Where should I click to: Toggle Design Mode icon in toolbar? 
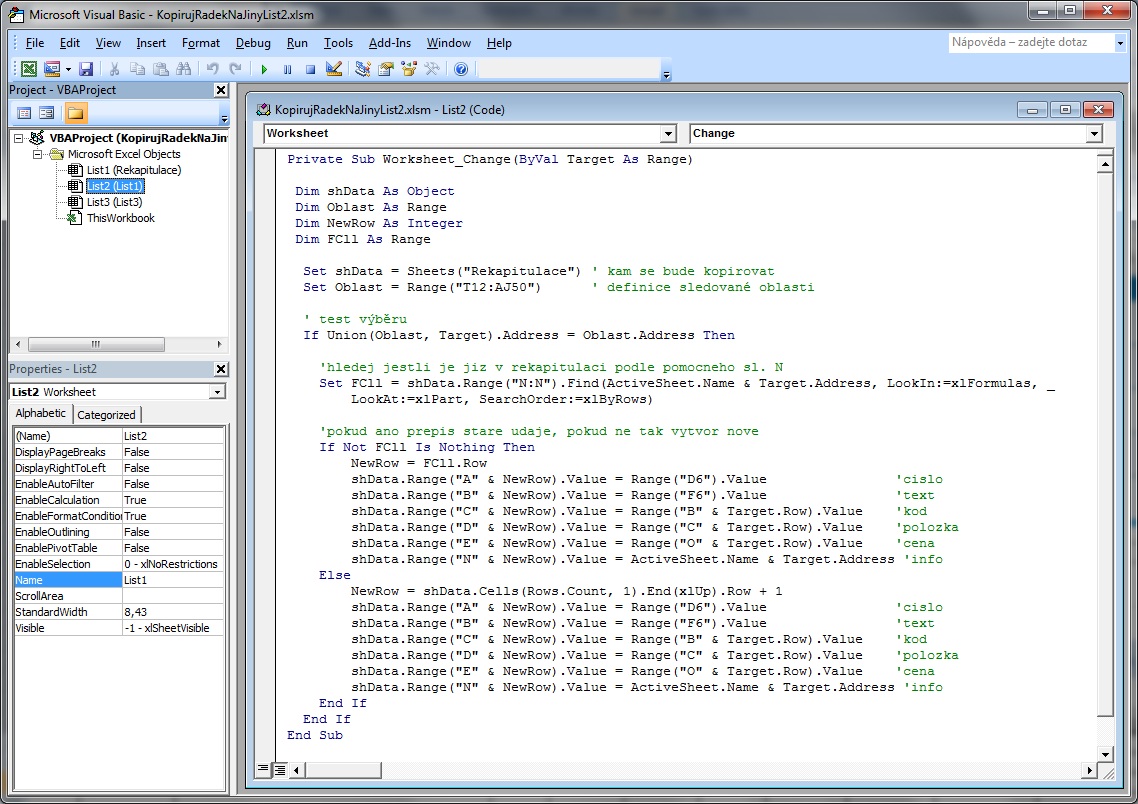point(334,69)
